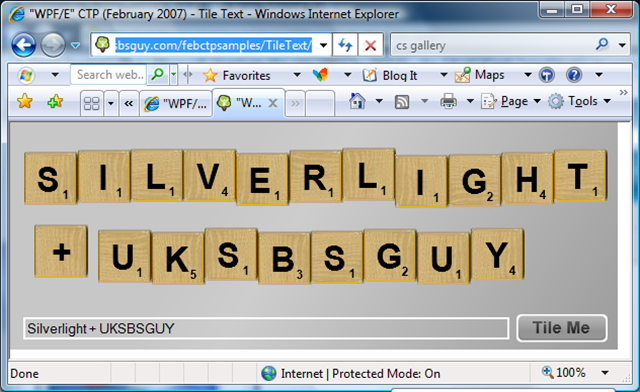The width and height of the screenshot is (640, 392).
Task: Open the Tools menu
Action: click(x=580, y=101)
